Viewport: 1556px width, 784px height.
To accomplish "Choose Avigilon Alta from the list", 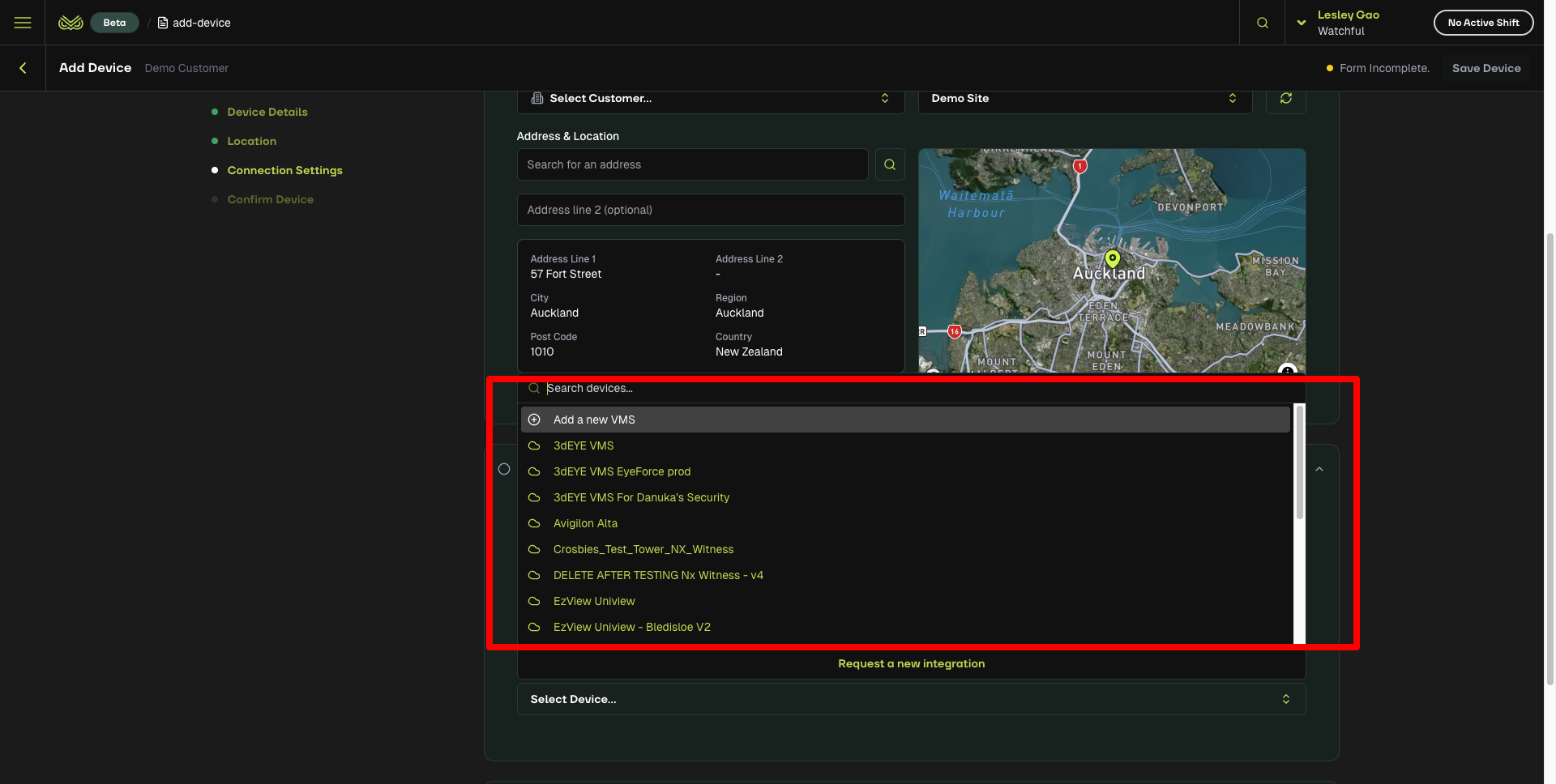I will point(585,523).
